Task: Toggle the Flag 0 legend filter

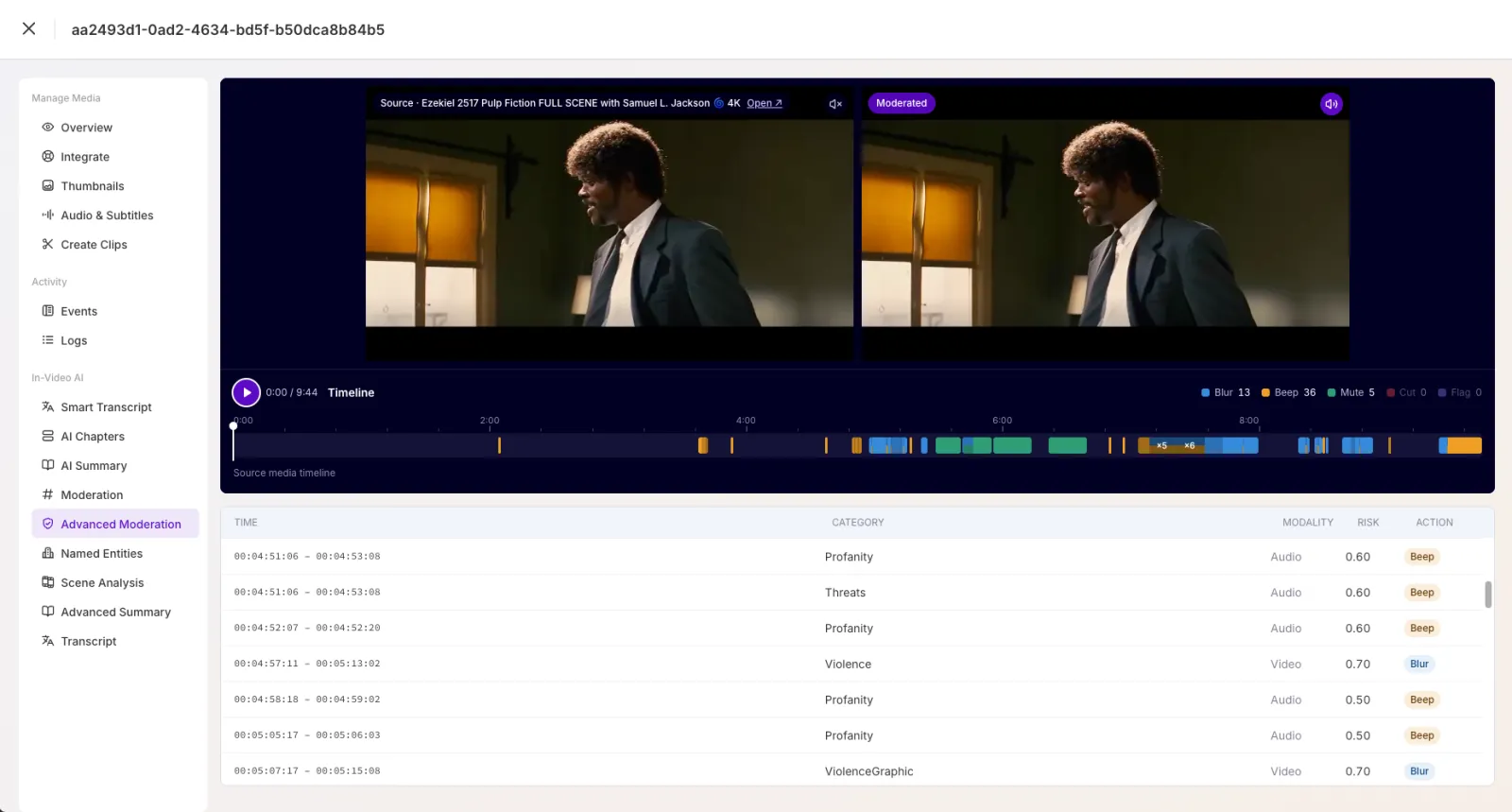Action: click(x=1460, y=392)
